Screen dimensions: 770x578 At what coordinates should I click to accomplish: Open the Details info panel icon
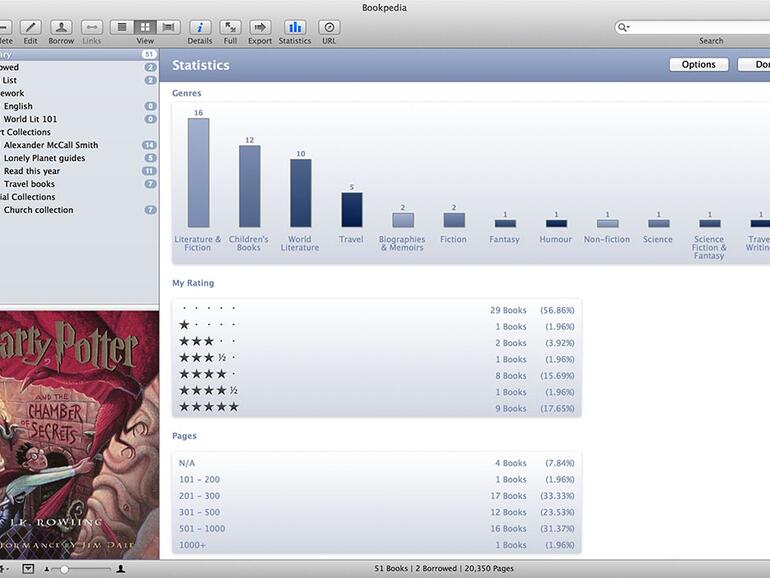[x=200, y=27]
